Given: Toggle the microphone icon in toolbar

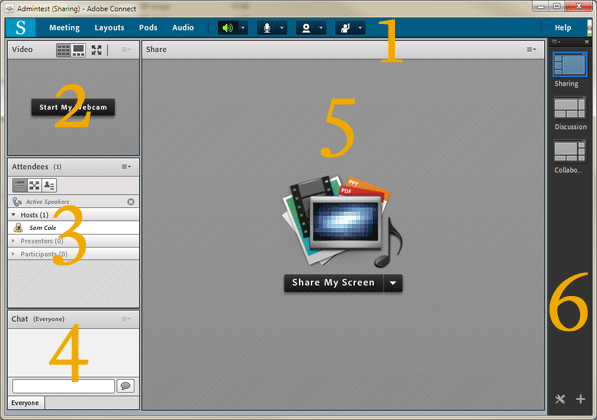Looking at the screenshot, I should point(267,28).
